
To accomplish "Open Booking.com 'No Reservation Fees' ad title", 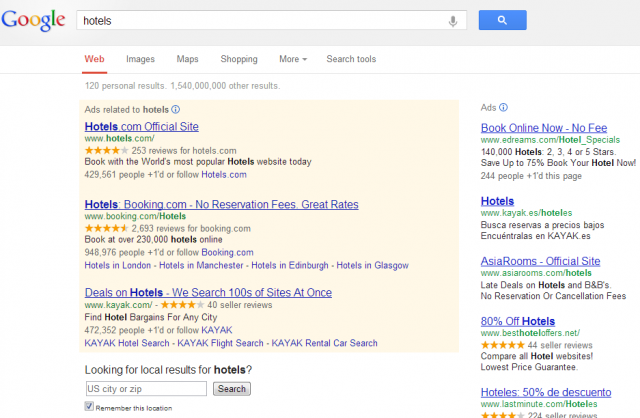I will tap(222, 205).
